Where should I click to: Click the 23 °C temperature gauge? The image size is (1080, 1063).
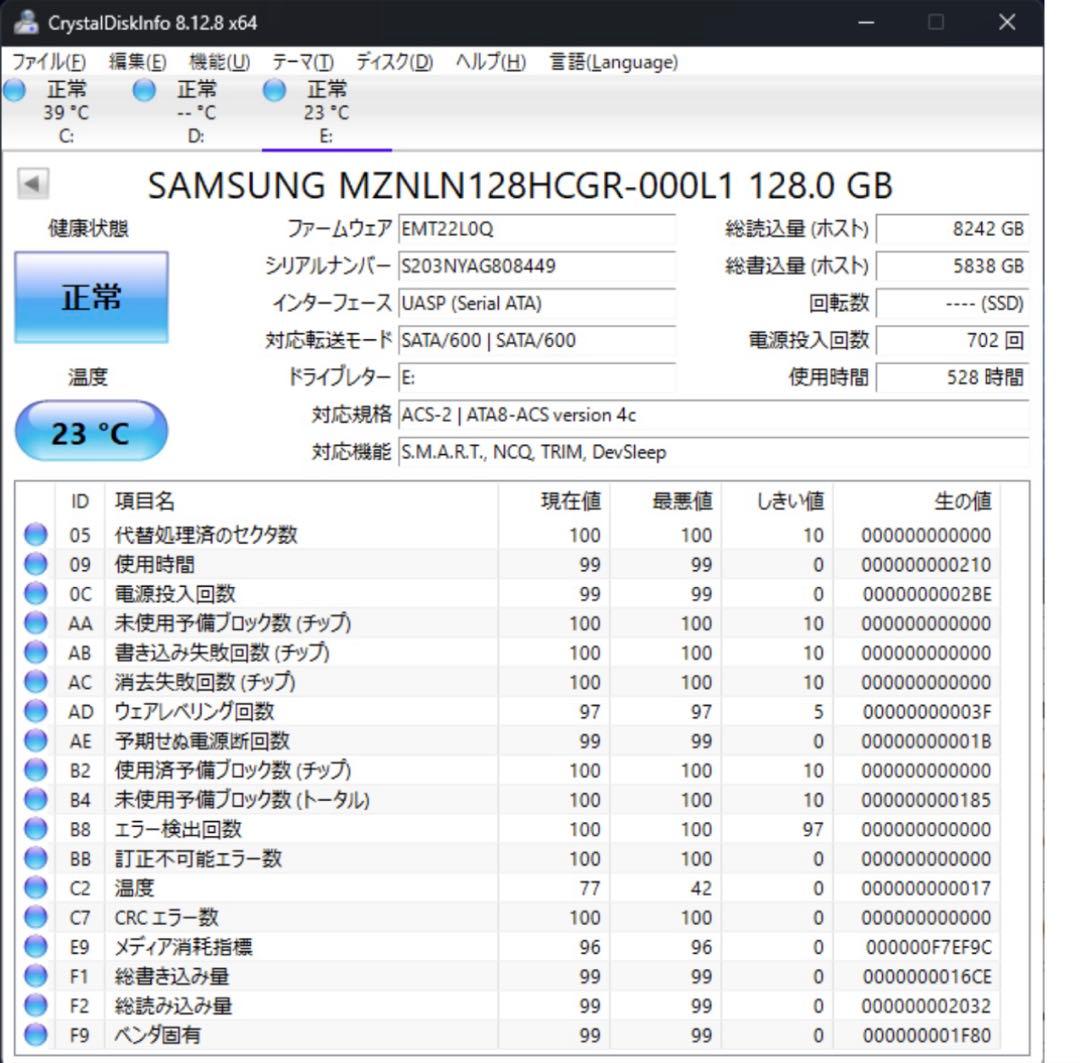tap(91, 429)
